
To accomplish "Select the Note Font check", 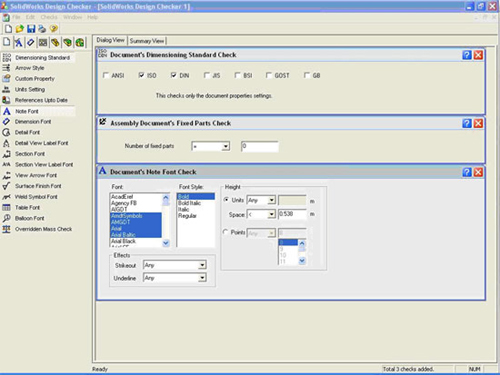I will [x=37, y=111].
